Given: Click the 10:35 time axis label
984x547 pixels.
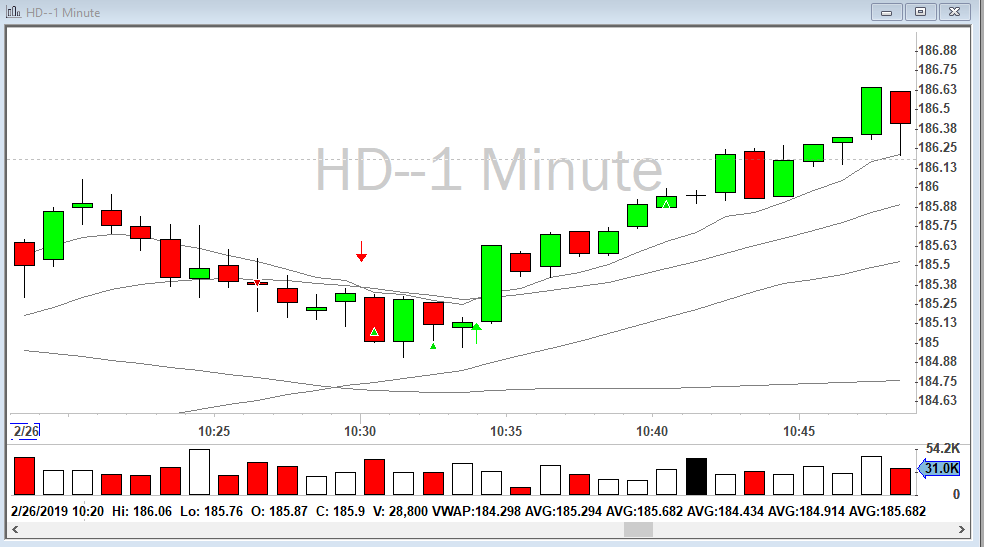Looking at the screenshot, I should tap(506, 431).
